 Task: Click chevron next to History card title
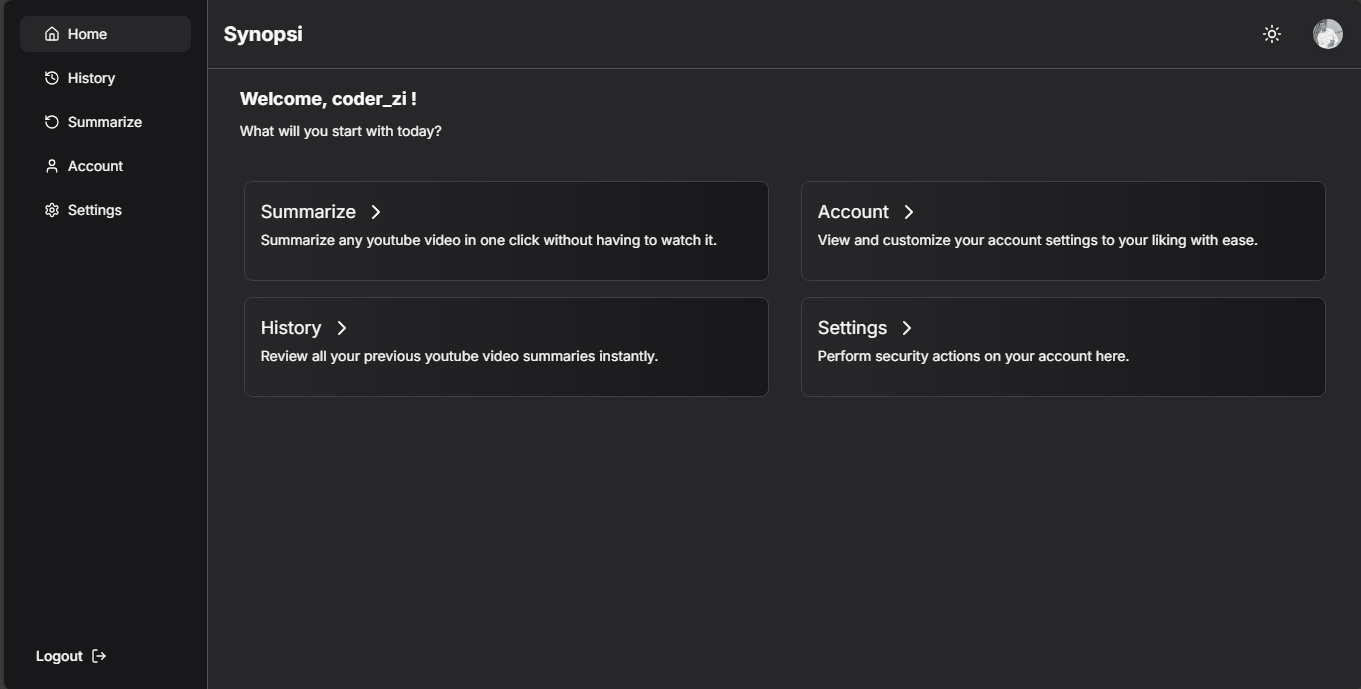[342, 328]
